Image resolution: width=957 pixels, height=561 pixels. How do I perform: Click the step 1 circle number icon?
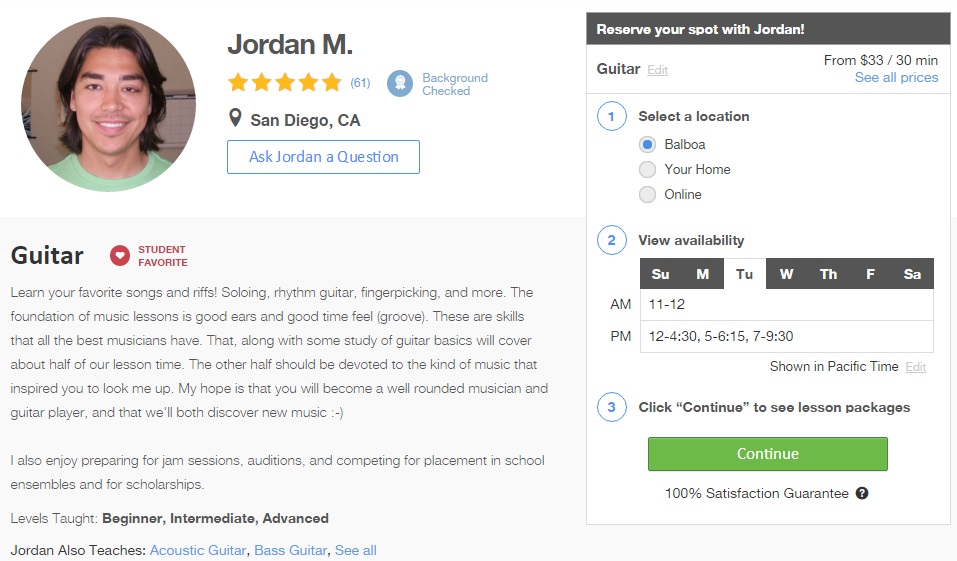(x=612, y=116)
